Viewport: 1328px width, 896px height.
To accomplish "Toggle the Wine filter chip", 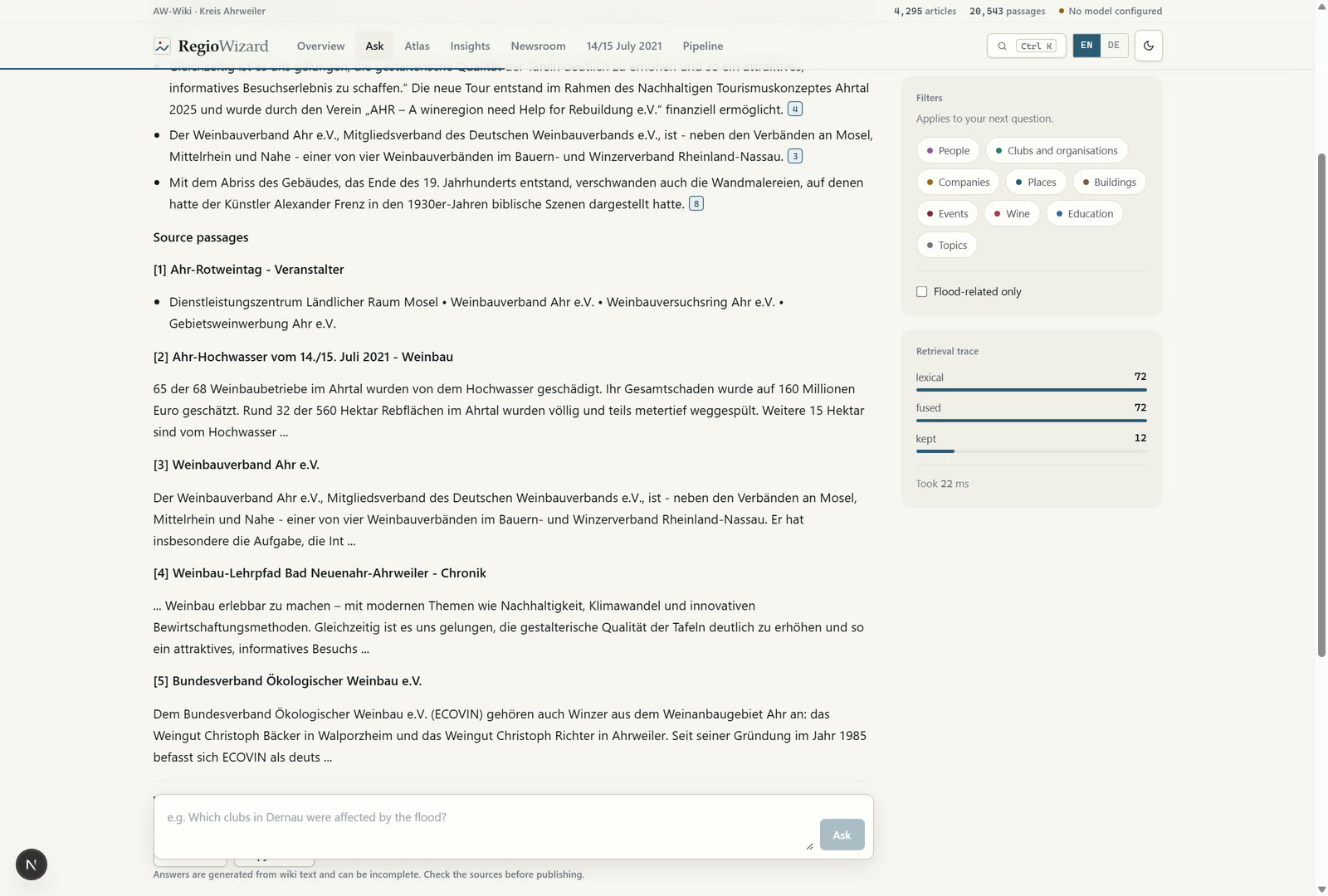I will [x=1012, y=213].
